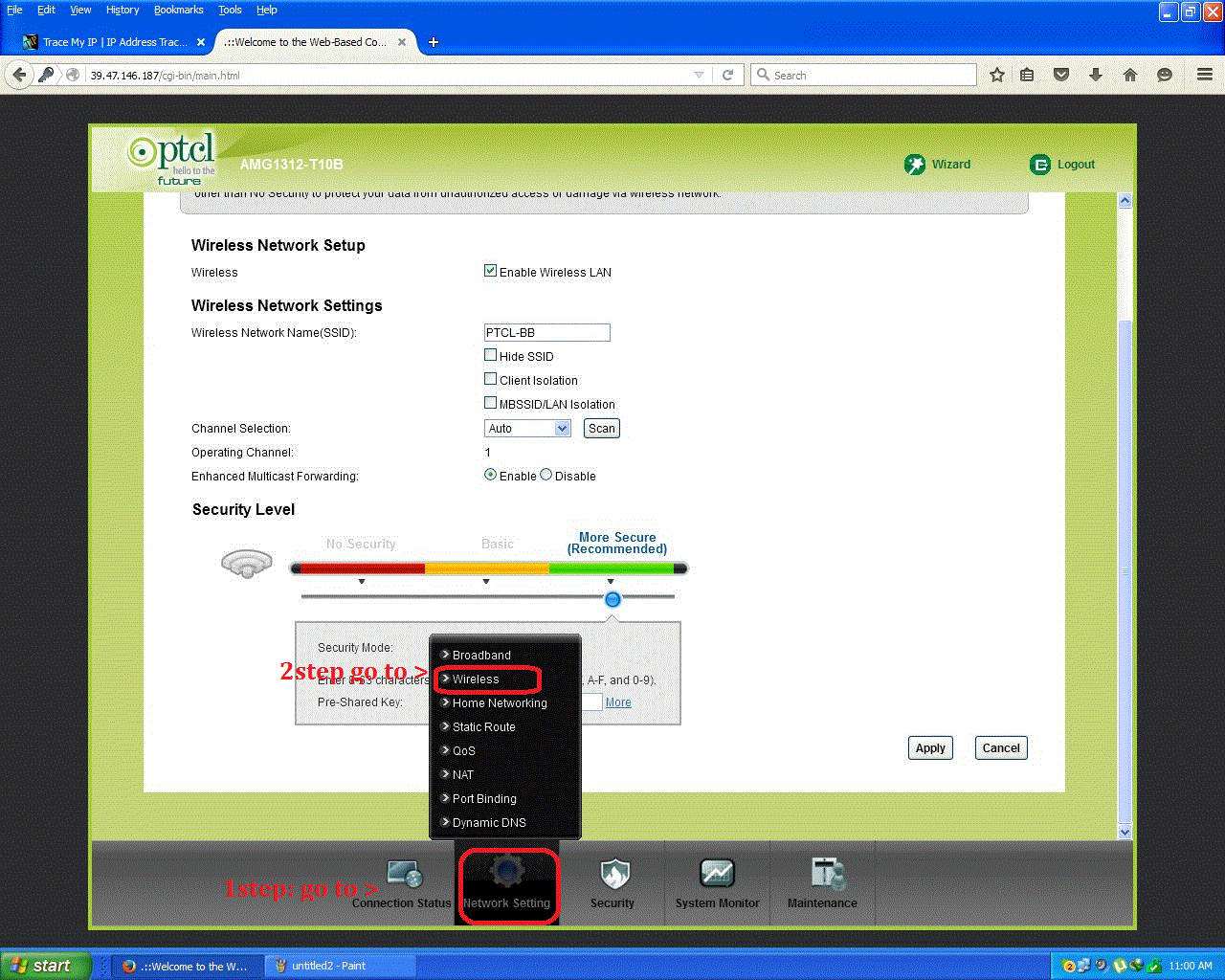
Task: Enable Client Isolation
Action: tap(490, 378)
